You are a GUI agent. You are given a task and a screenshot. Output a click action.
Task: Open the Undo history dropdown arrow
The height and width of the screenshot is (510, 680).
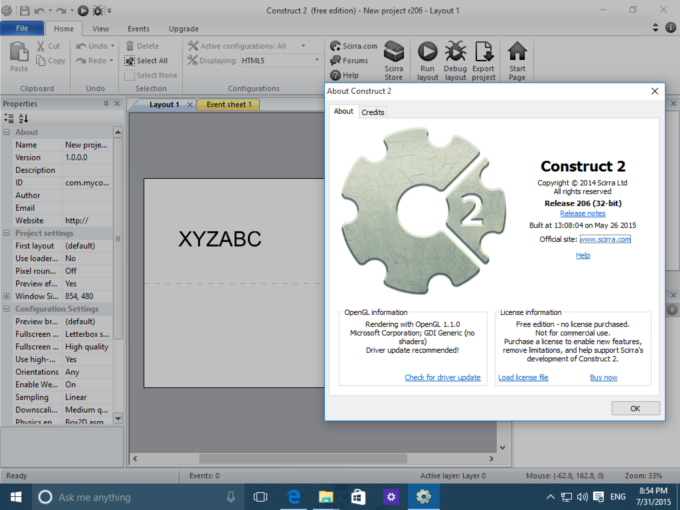coord(112,46)
